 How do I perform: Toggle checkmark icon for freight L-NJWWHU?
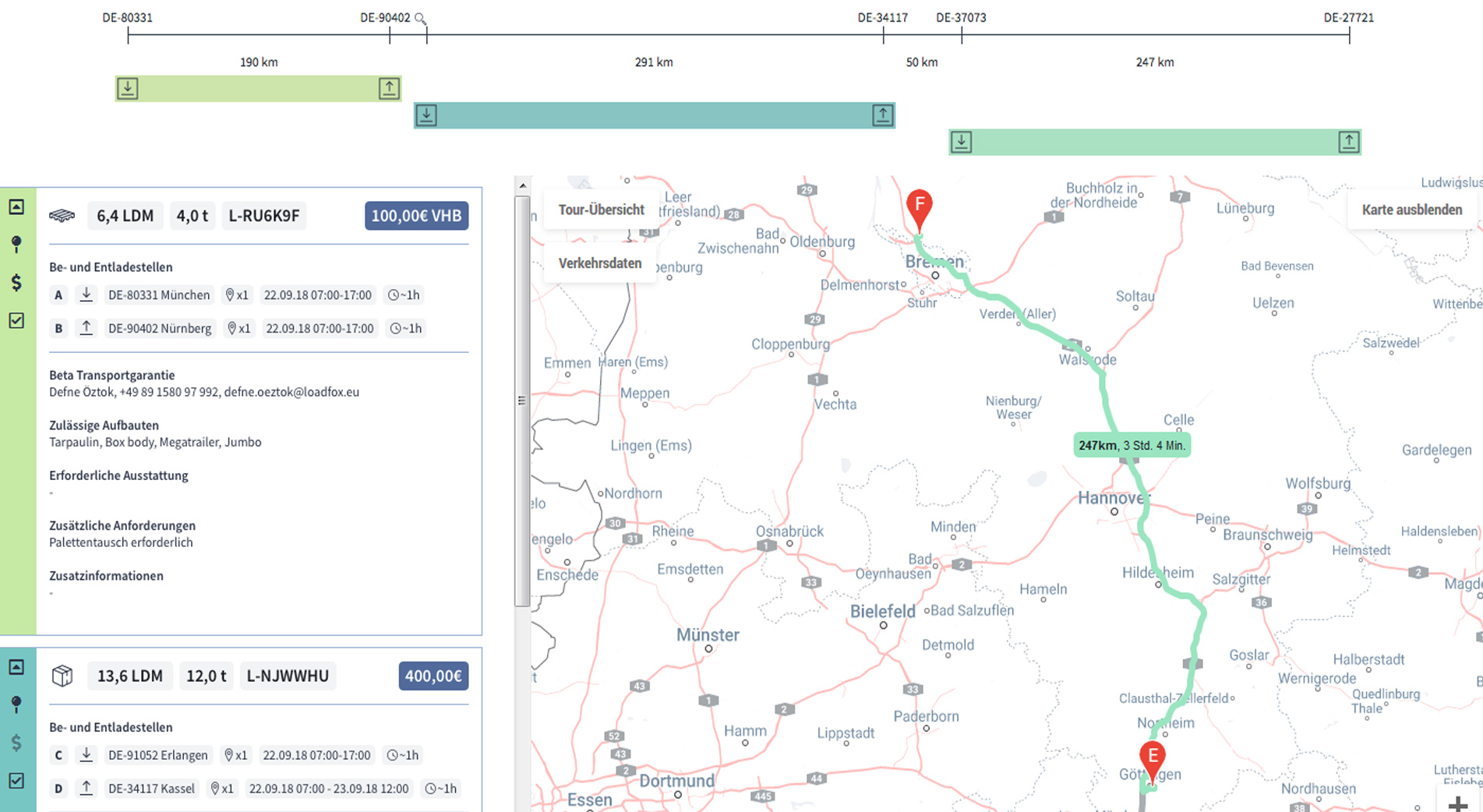(x=16, y=780)
